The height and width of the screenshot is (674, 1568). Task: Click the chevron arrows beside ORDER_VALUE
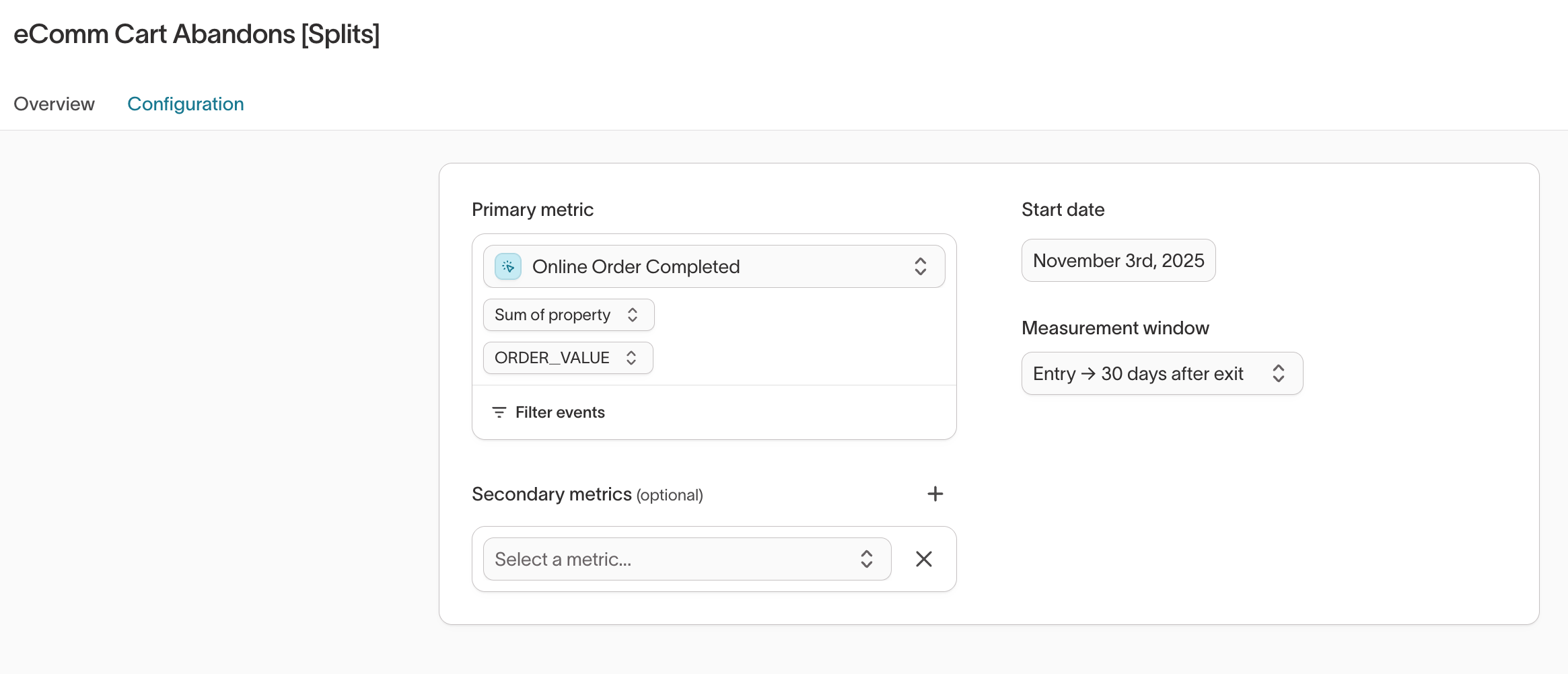pos(631,358)
